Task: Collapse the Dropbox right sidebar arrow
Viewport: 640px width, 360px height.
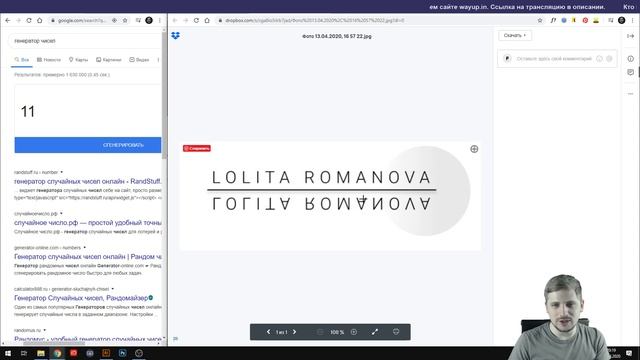Action: pos(631,36)
